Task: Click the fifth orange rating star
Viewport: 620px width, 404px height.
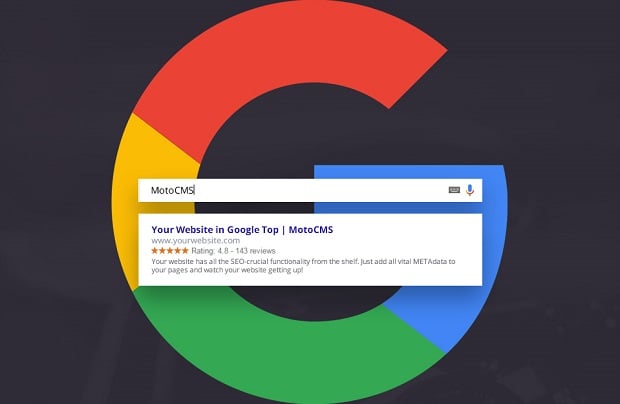Action: (185, 251)
